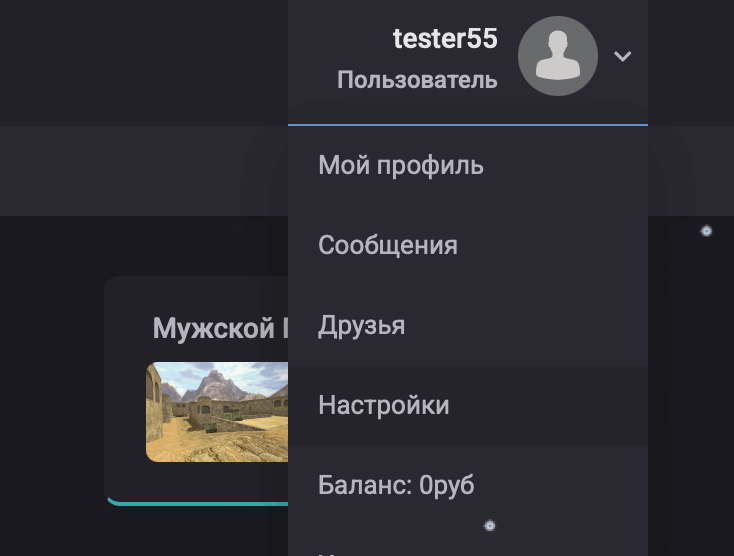
Task: Open Сообщения in the user menu
Action: 468,245
